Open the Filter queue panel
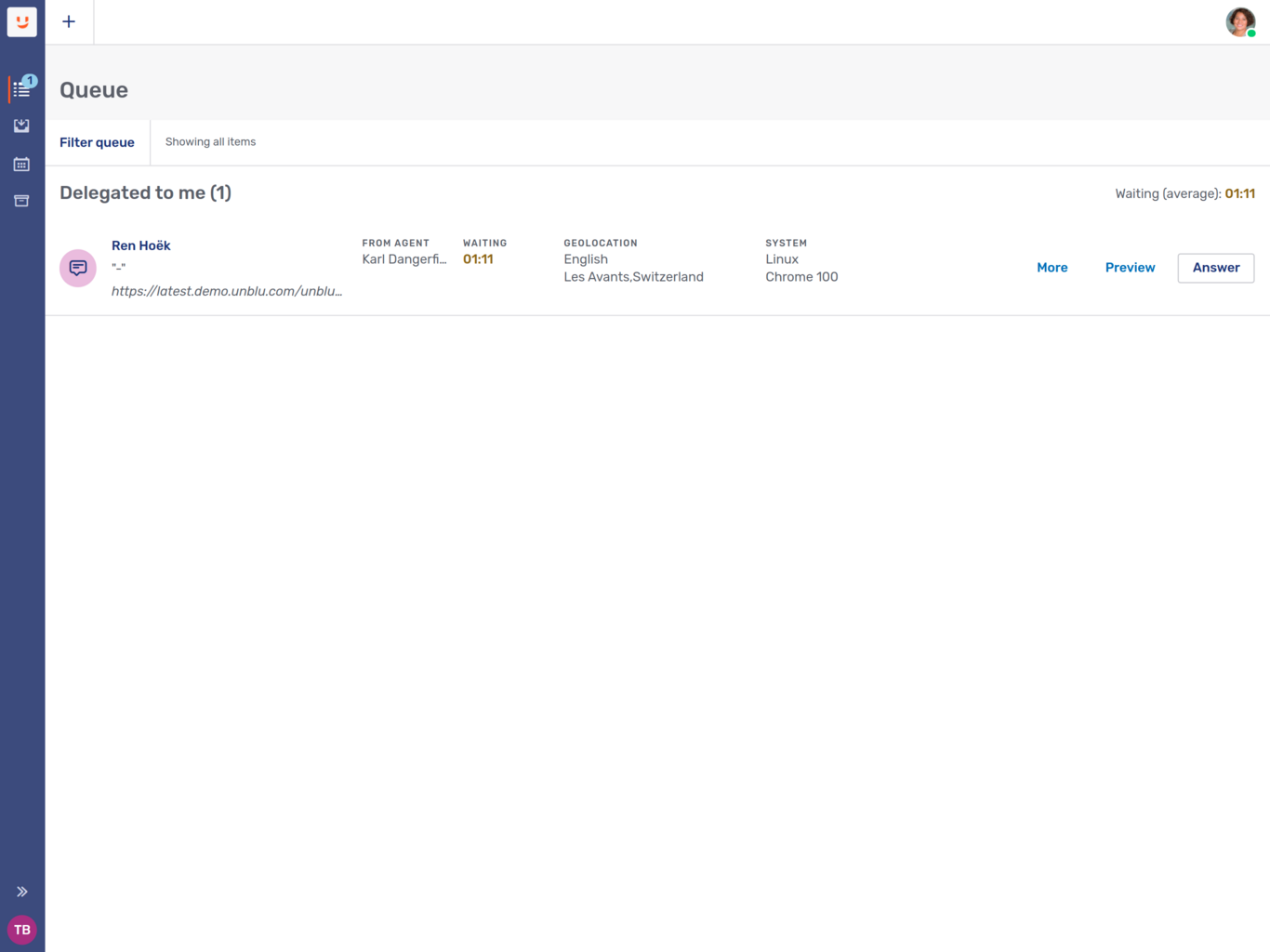Screen dimensions: 1270x952 pyautogui.click(x=97, y=142)
